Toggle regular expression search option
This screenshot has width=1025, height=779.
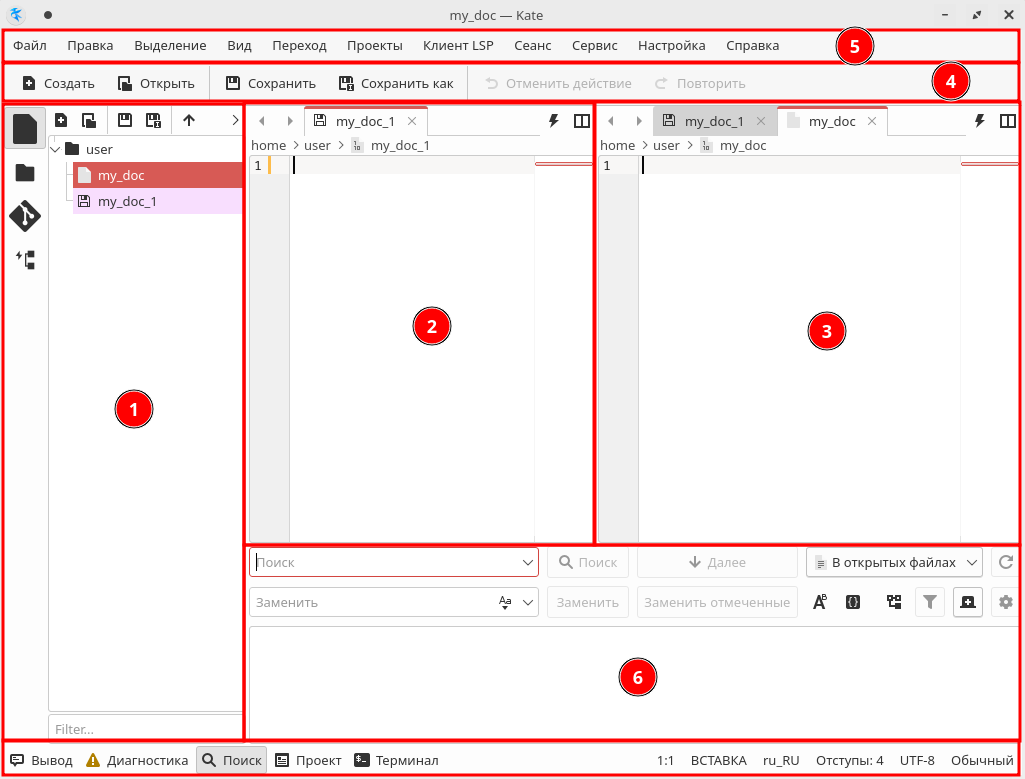[853, 602]
